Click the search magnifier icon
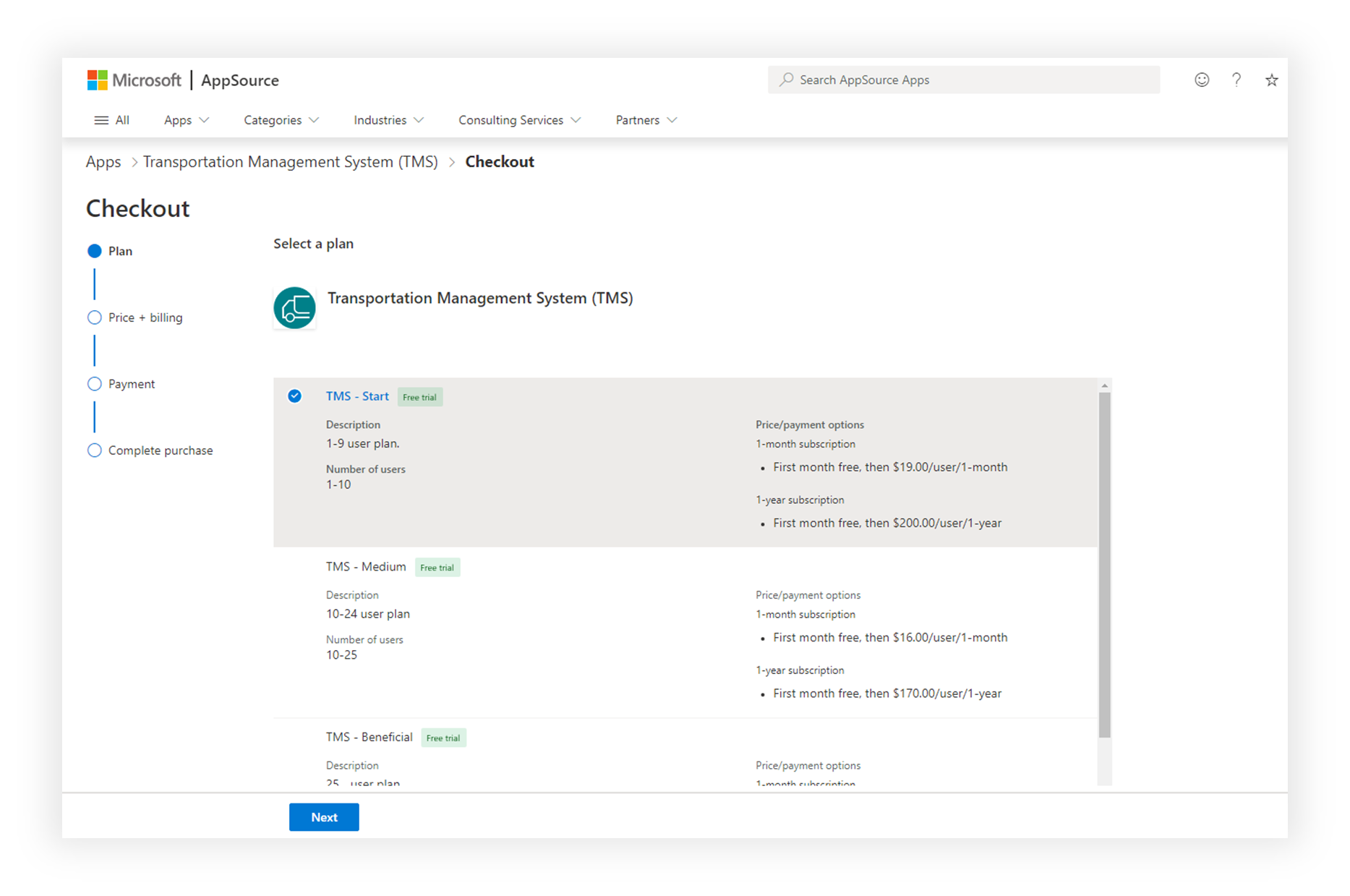The width and height of the screenshot is (1350, 896). point(786,80)
